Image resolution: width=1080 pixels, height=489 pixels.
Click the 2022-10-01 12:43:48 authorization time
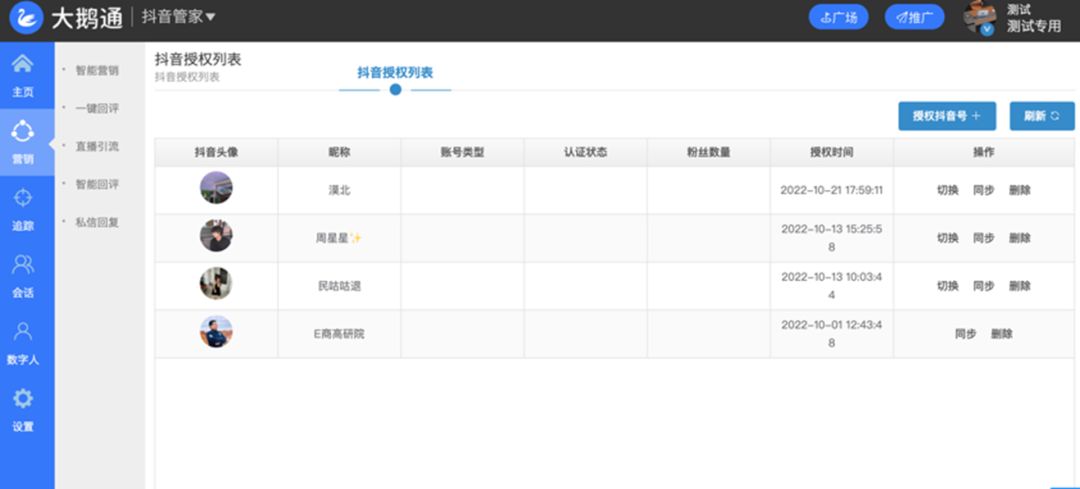click(x=831, y=334)
